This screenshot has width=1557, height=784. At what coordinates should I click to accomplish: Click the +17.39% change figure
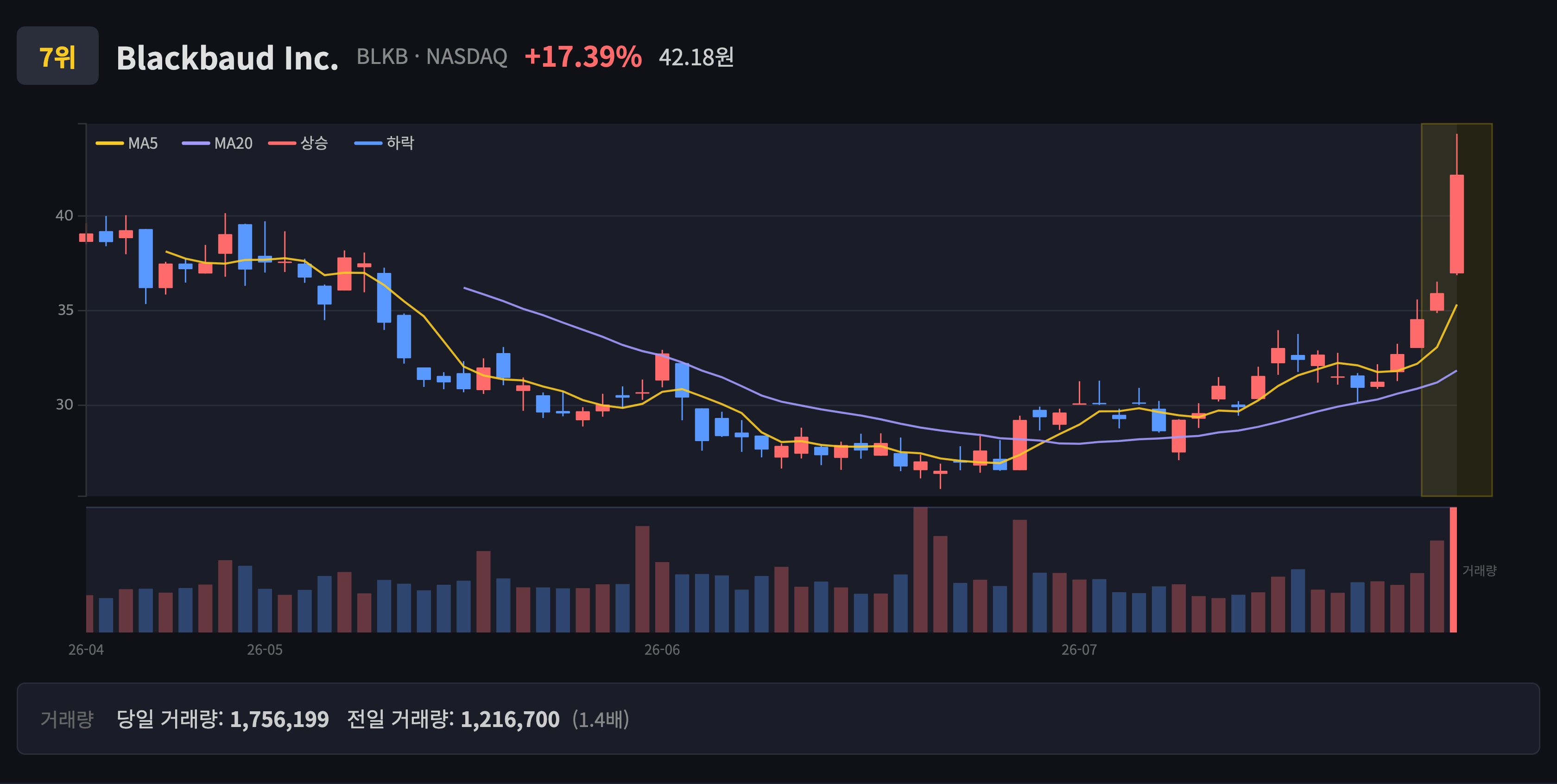point(583,57)
